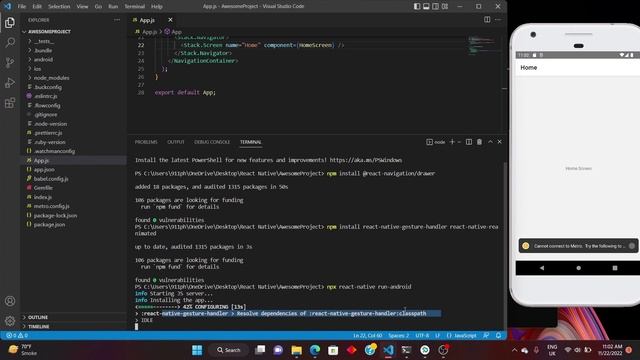The image size is (640, 360).
Task: Expand the node_modules folder
Action: click(x=73, y=78)
